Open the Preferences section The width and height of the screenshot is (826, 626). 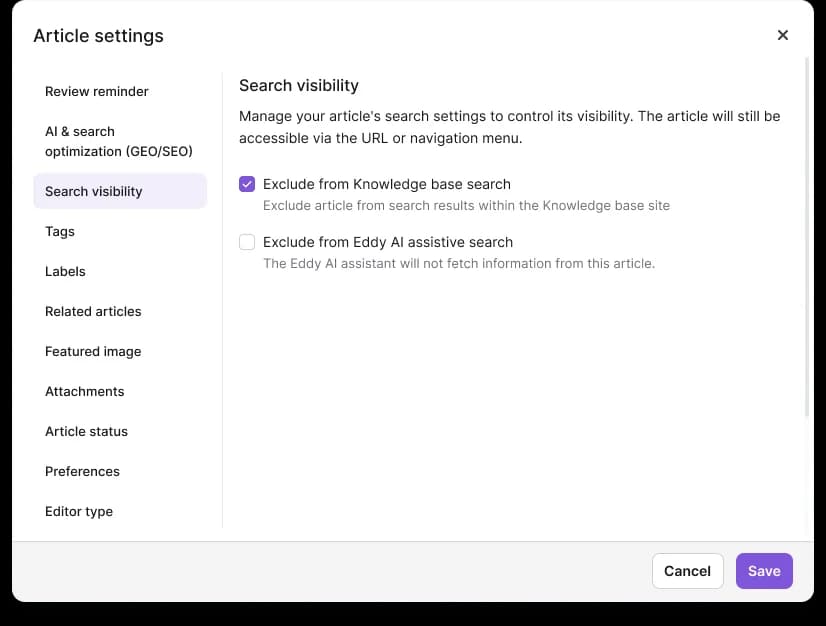coord(120,472)
